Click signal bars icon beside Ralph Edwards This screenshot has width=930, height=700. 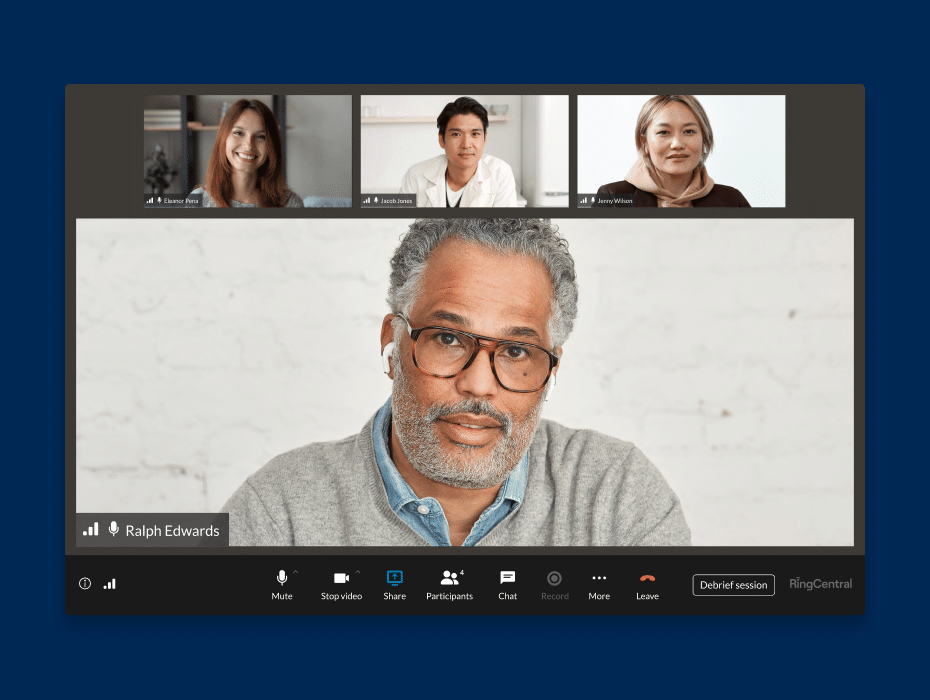pos(91,530)
